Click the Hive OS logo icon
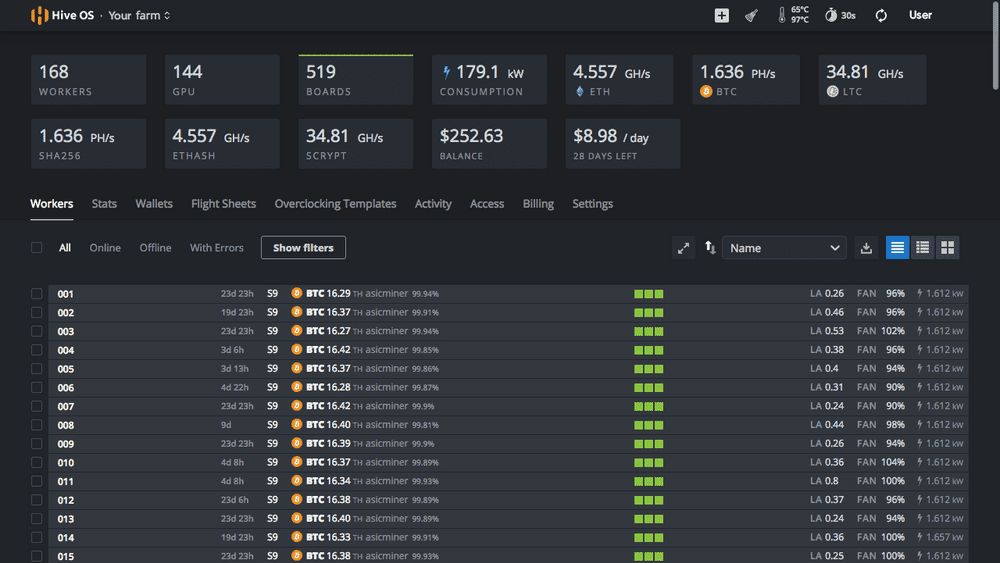 pos(39,15)
